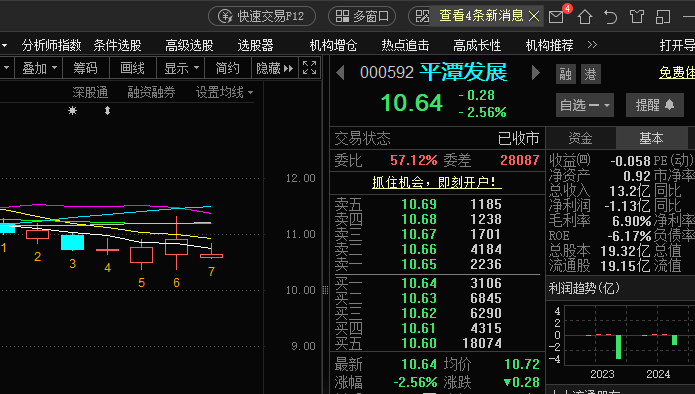Click the 均价 value 10.72
Screen dimensions: 695x394
pos(522,364)
